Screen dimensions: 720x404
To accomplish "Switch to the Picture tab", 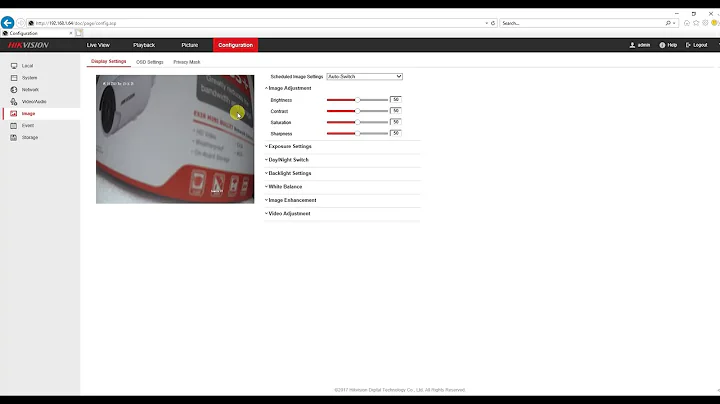I will click(189, 45).
